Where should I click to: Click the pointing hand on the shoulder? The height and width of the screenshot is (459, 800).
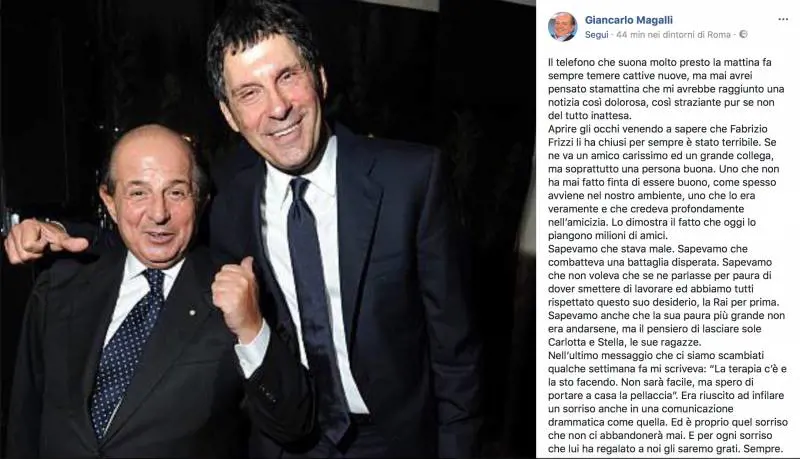coord(41,240)
